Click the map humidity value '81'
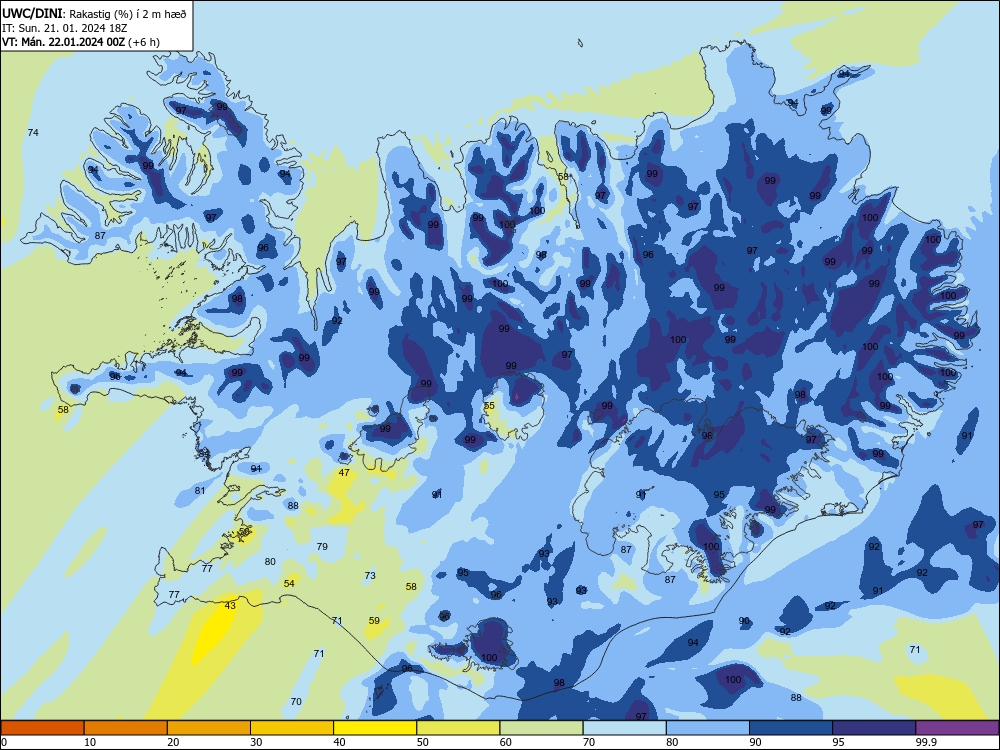 tap(200, 490)
